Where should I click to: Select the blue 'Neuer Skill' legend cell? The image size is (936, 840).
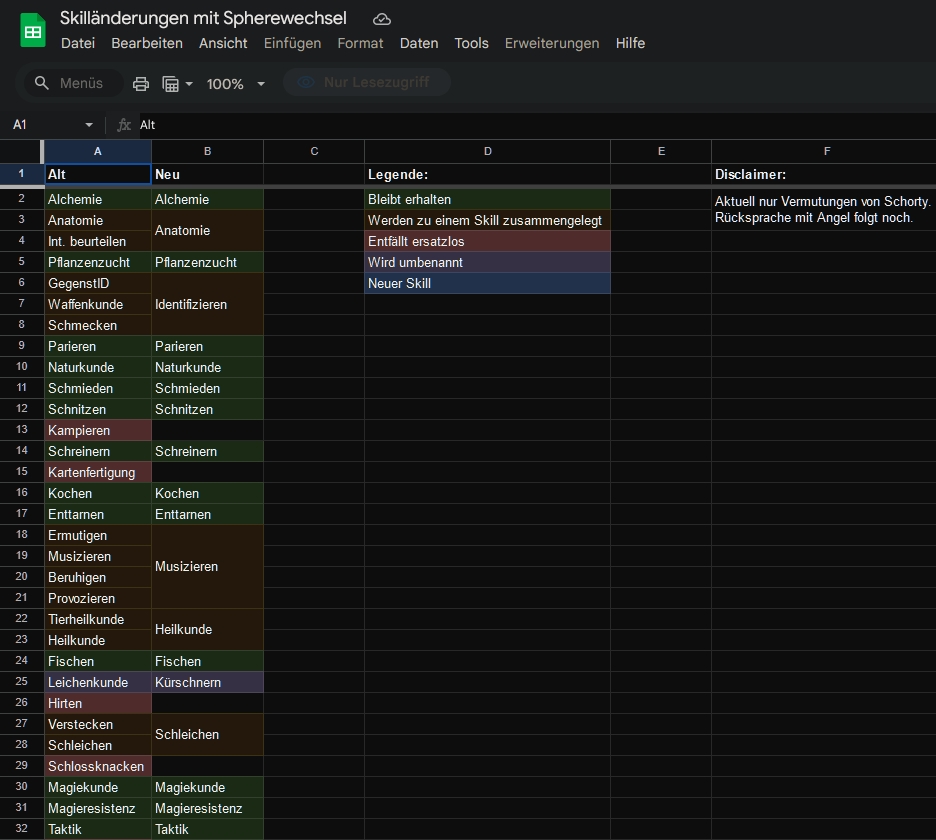[x=487, y=283]
